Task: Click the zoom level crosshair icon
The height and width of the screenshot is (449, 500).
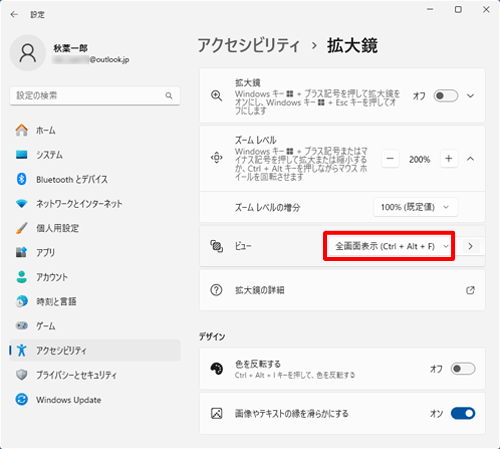Action: coord(217,158)
